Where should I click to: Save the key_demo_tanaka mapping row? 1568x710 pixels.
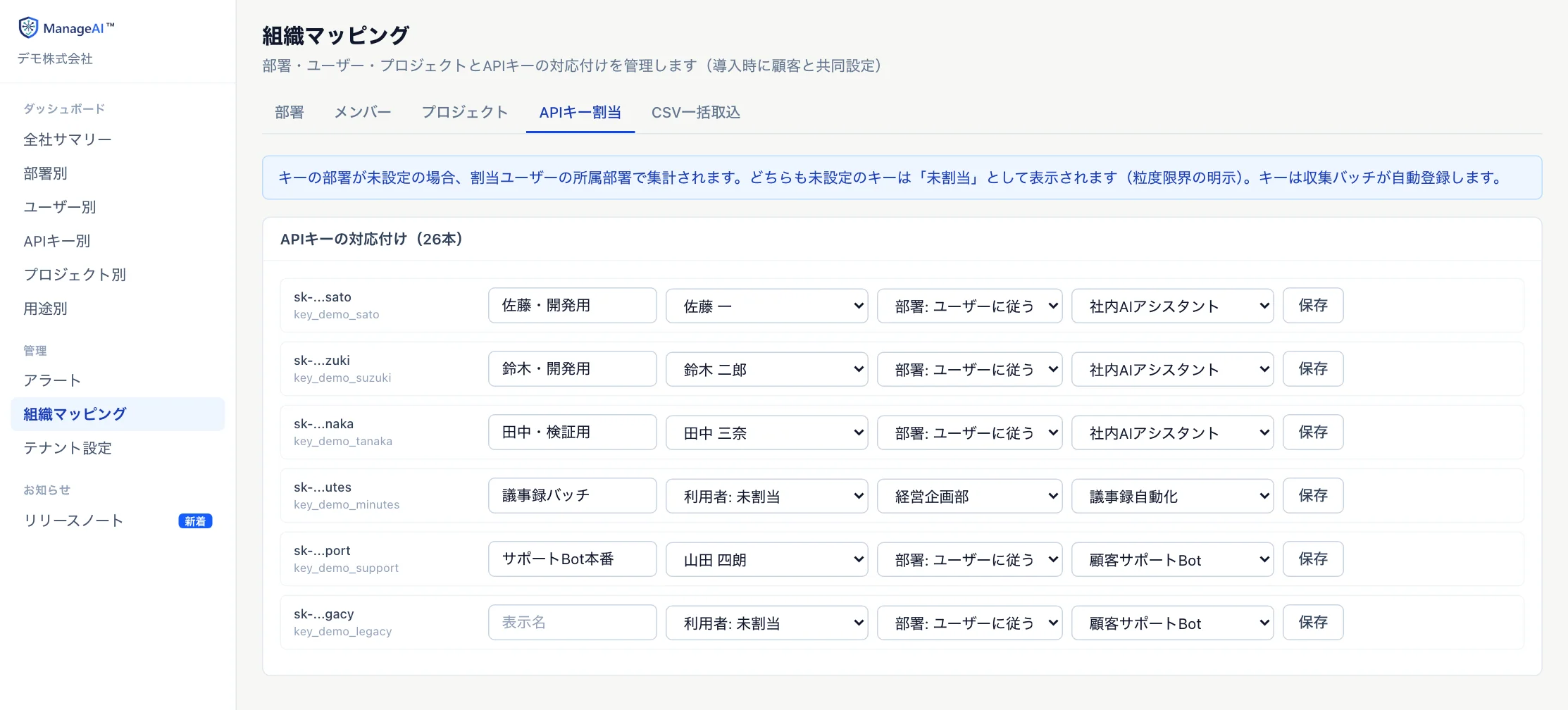1313,432
